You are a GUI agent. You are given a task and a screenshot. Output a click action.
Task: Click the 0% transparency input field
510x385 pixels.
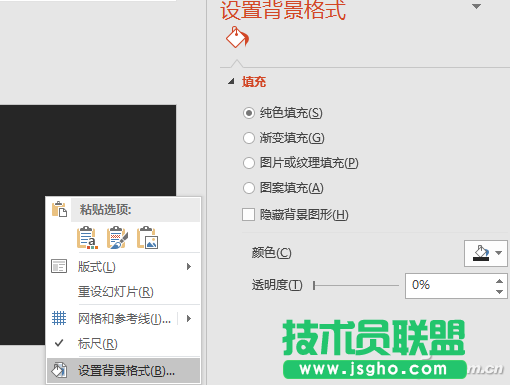click(x=449, y=286)
